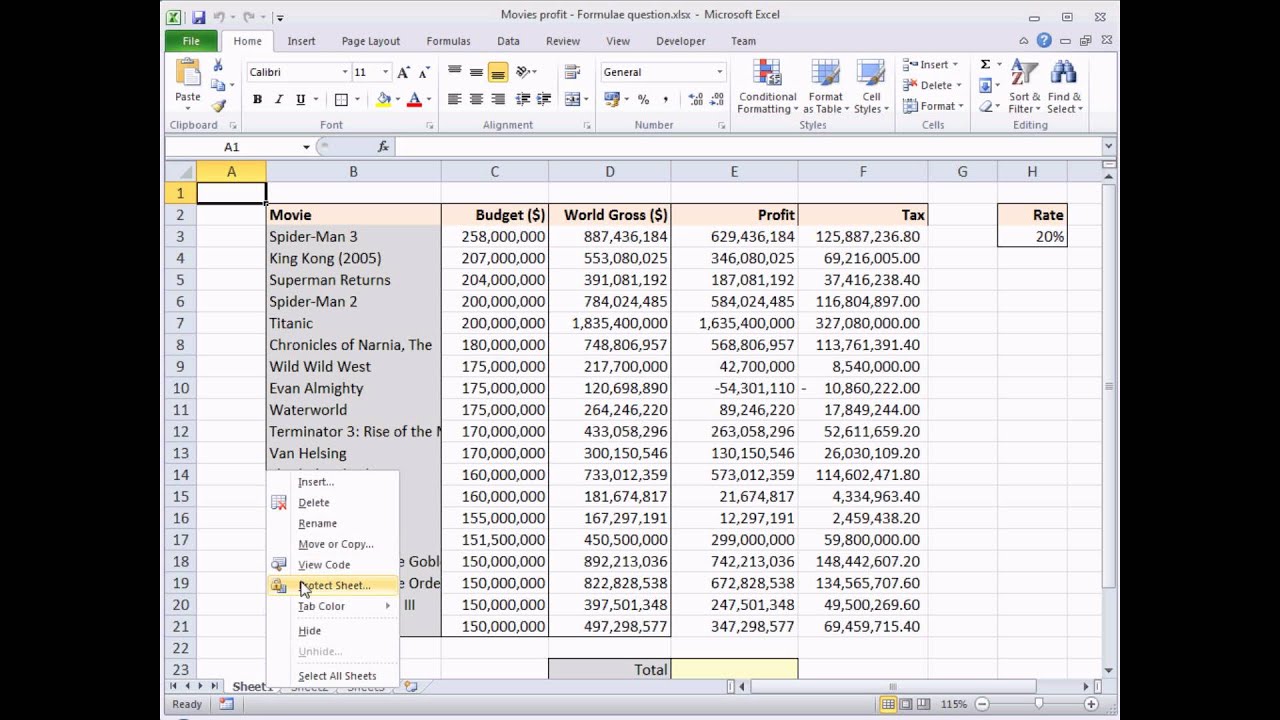Switch to the Developer tab
1280x720 pixels.
tap(680, 41)
